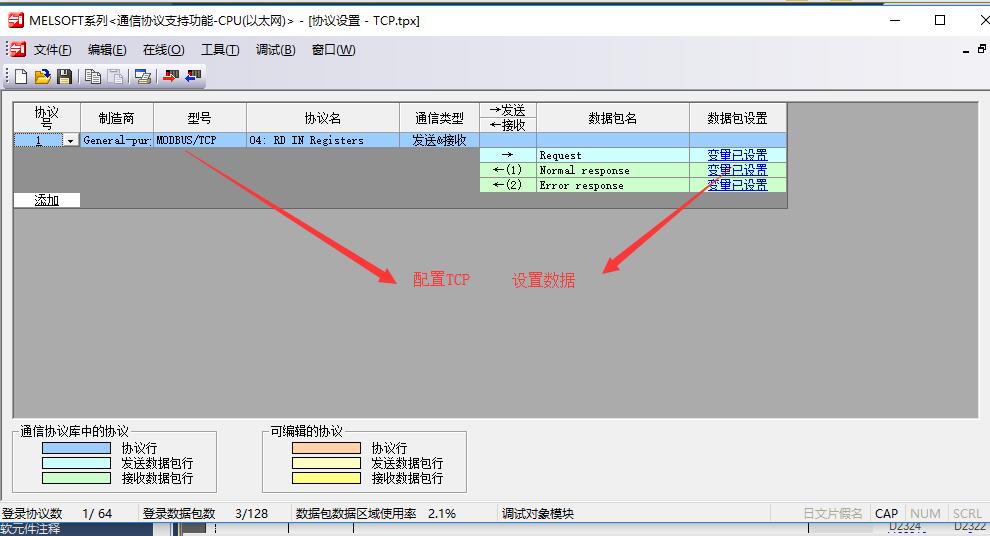Click the ←(1) receive cell

(x=508, y=170)
